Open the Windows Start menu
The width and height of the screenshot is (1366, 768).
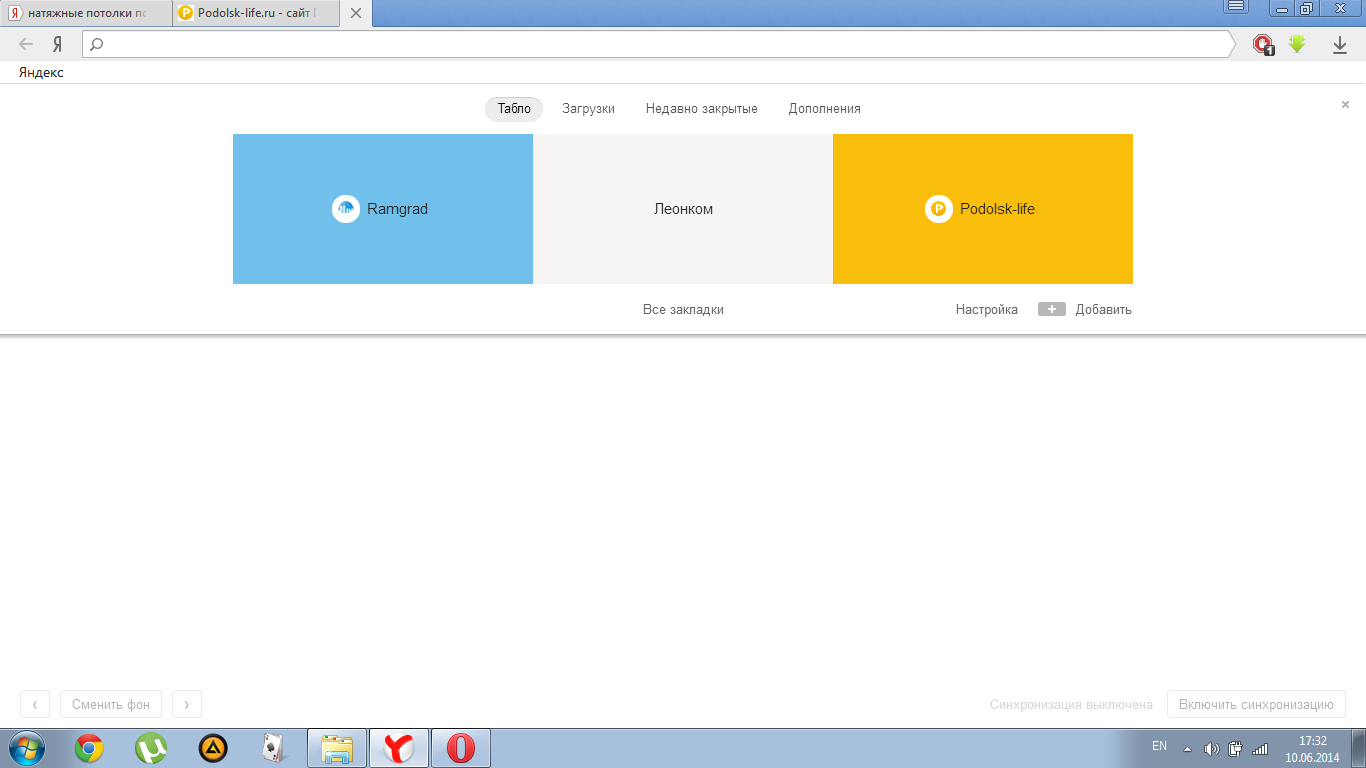(x=25, y=748)
